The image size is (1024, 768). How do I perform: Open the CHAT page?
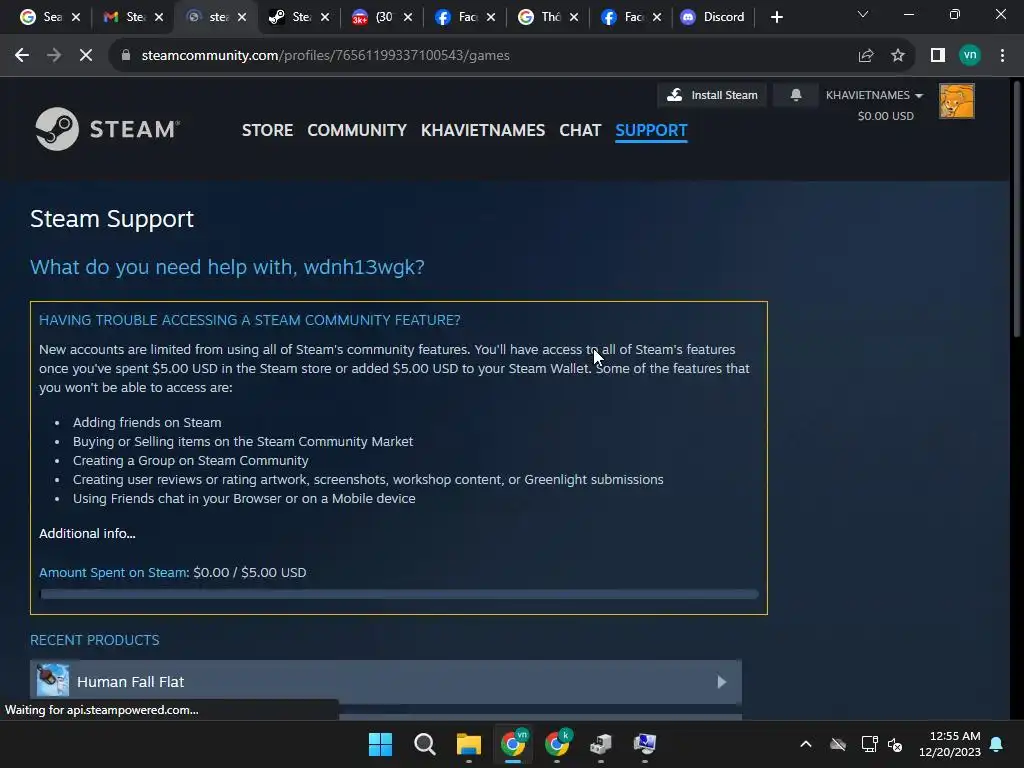[580, 130]
